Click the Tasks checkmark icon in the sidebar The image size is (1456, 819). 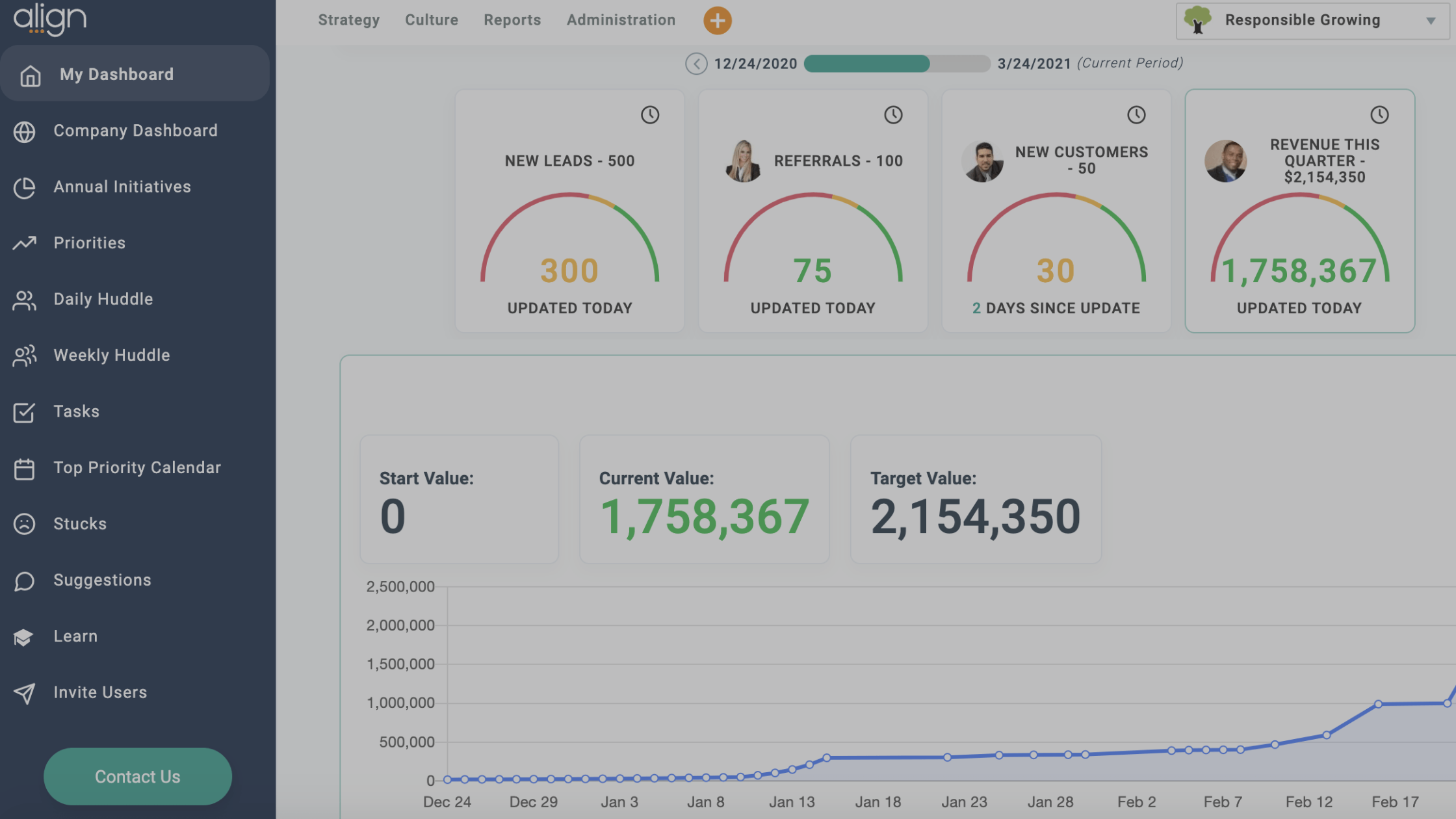tap(25, 411)
